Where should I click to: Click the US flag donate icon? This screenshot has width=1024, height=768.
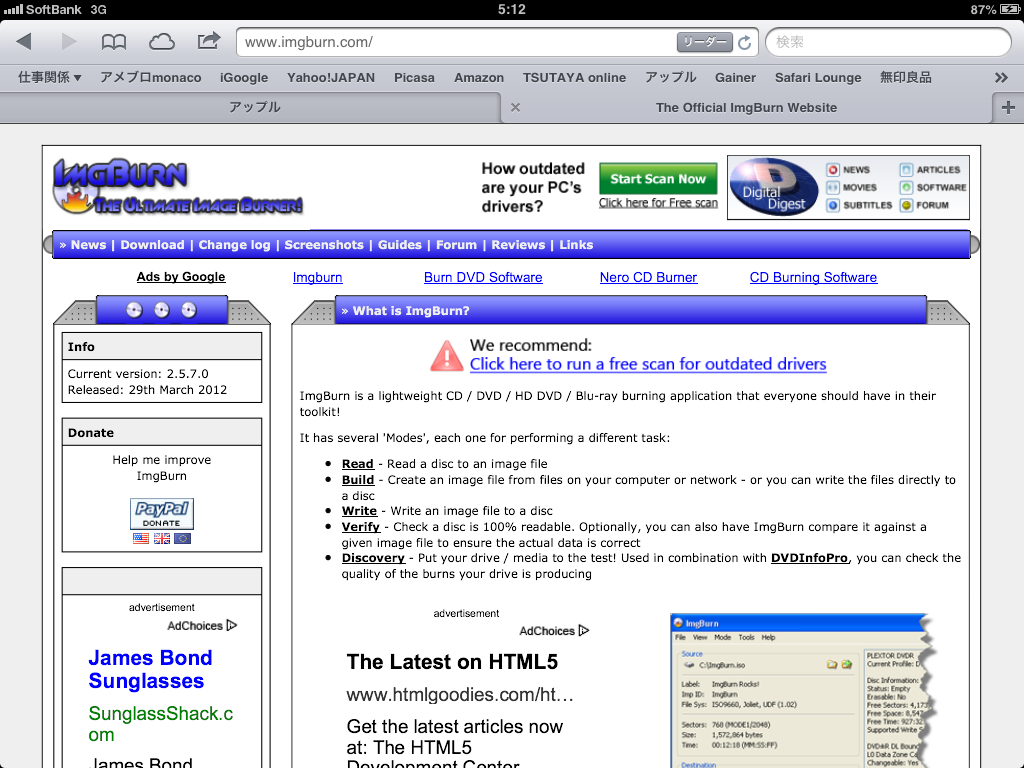tap(140, 539)
